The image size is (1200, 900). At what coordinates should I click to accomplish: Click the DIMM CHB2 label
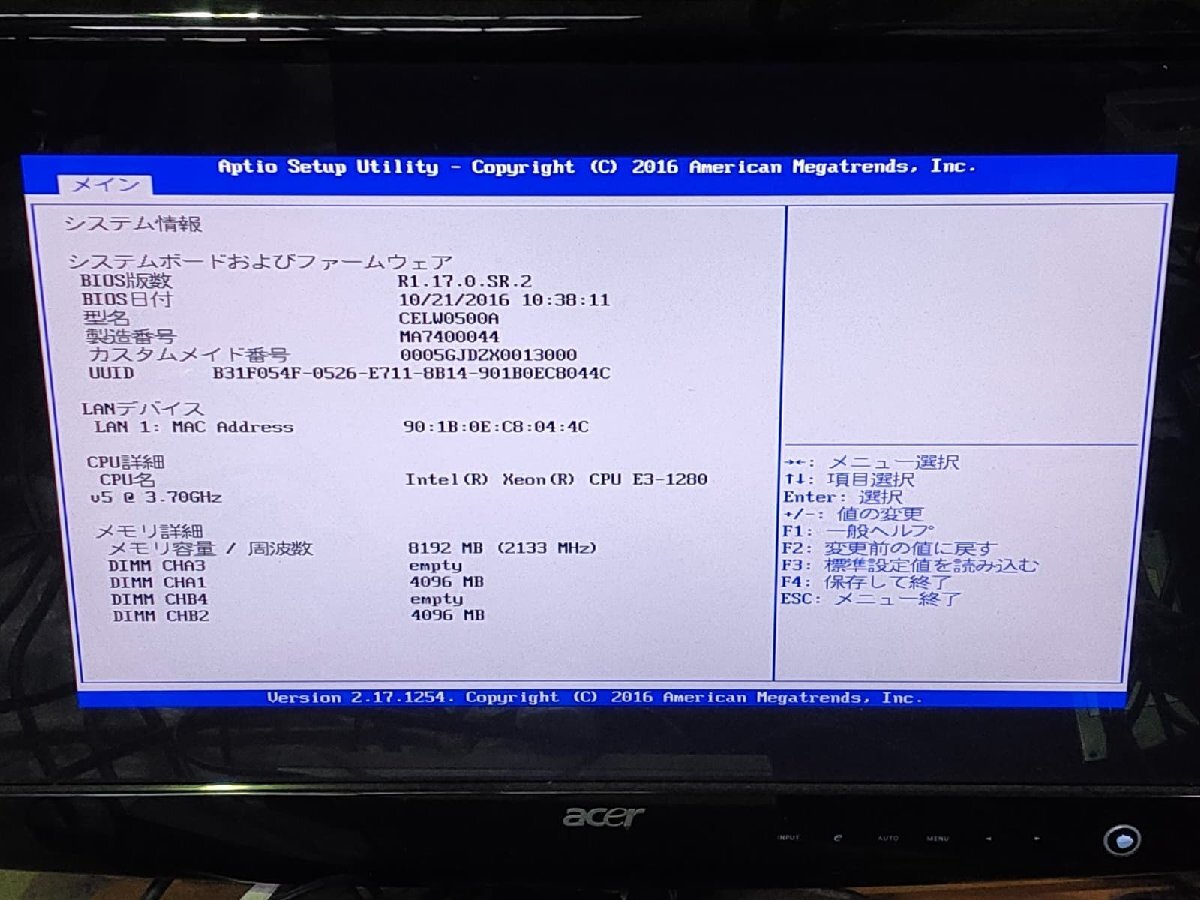(x=161, y=616)
